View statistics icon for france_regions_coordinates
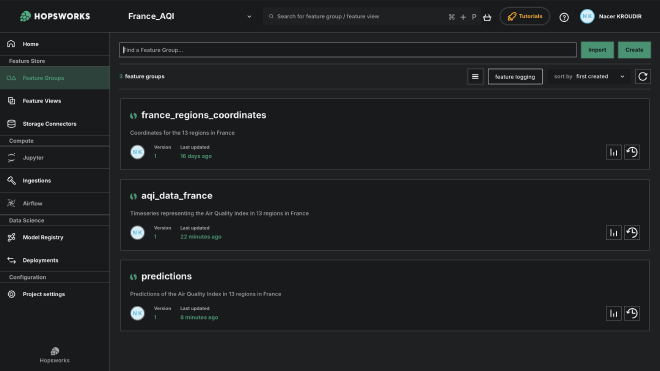Viewport: 660px width, 371px height. [614, 152]
